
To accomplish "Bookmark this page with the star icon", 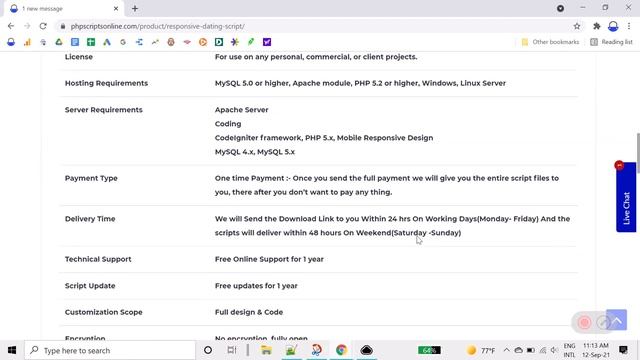I will point(577,26).
